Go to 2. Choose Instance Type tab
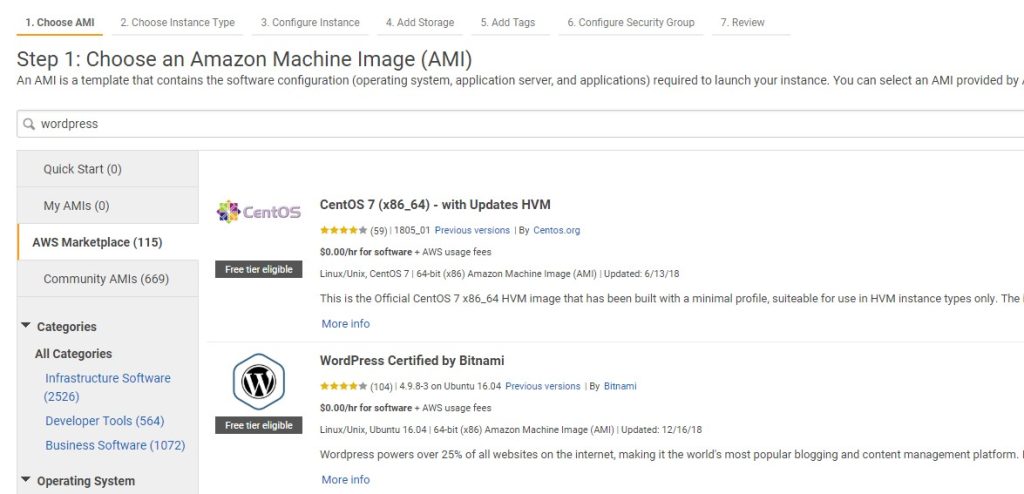This screenshot has width=1024, height=494. (x=177, y=22)
